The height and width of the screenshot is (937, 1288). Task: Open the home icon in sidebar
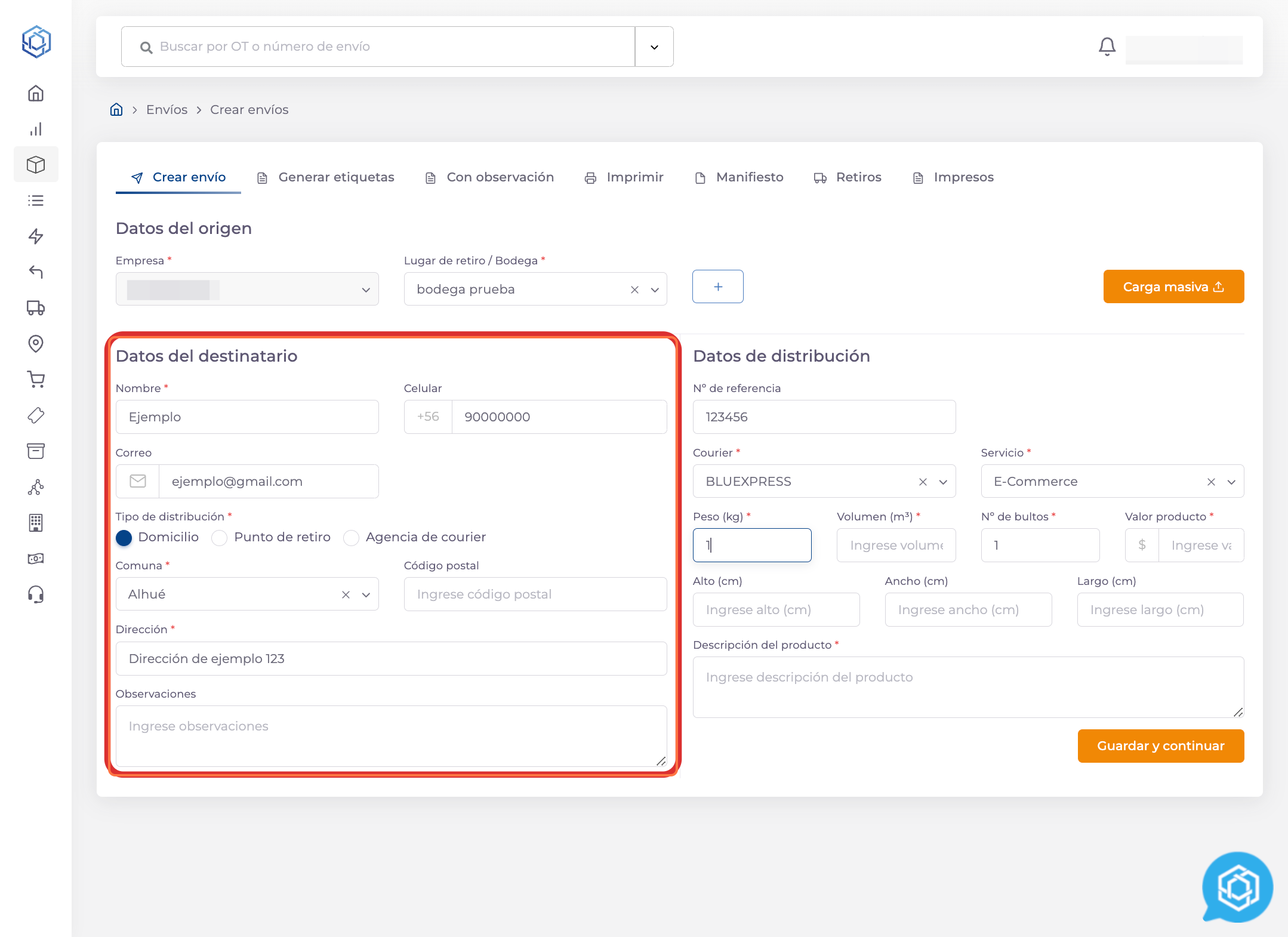click(x=36, y=94)
